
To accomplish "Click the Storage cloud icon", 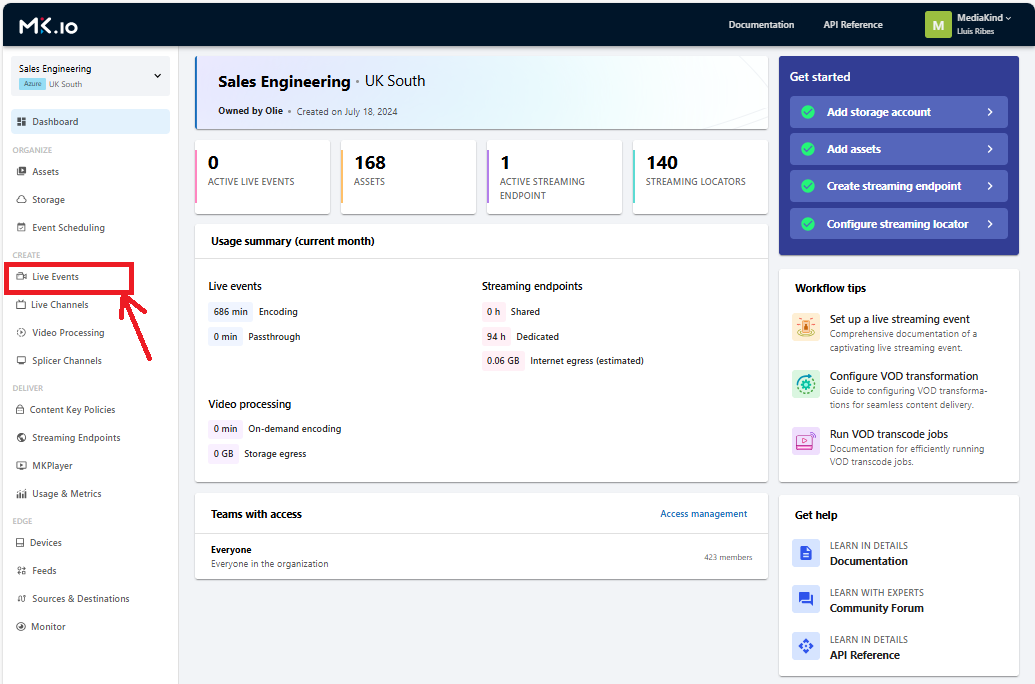I will click(21, 199).
